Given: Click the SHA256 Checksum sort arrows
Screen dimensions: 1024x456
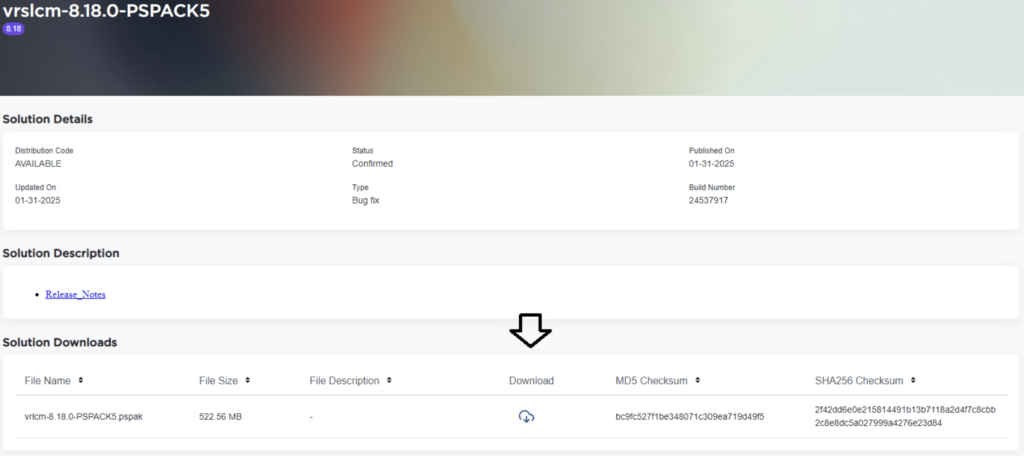Looking at the screenshot, I should [914, 380].
